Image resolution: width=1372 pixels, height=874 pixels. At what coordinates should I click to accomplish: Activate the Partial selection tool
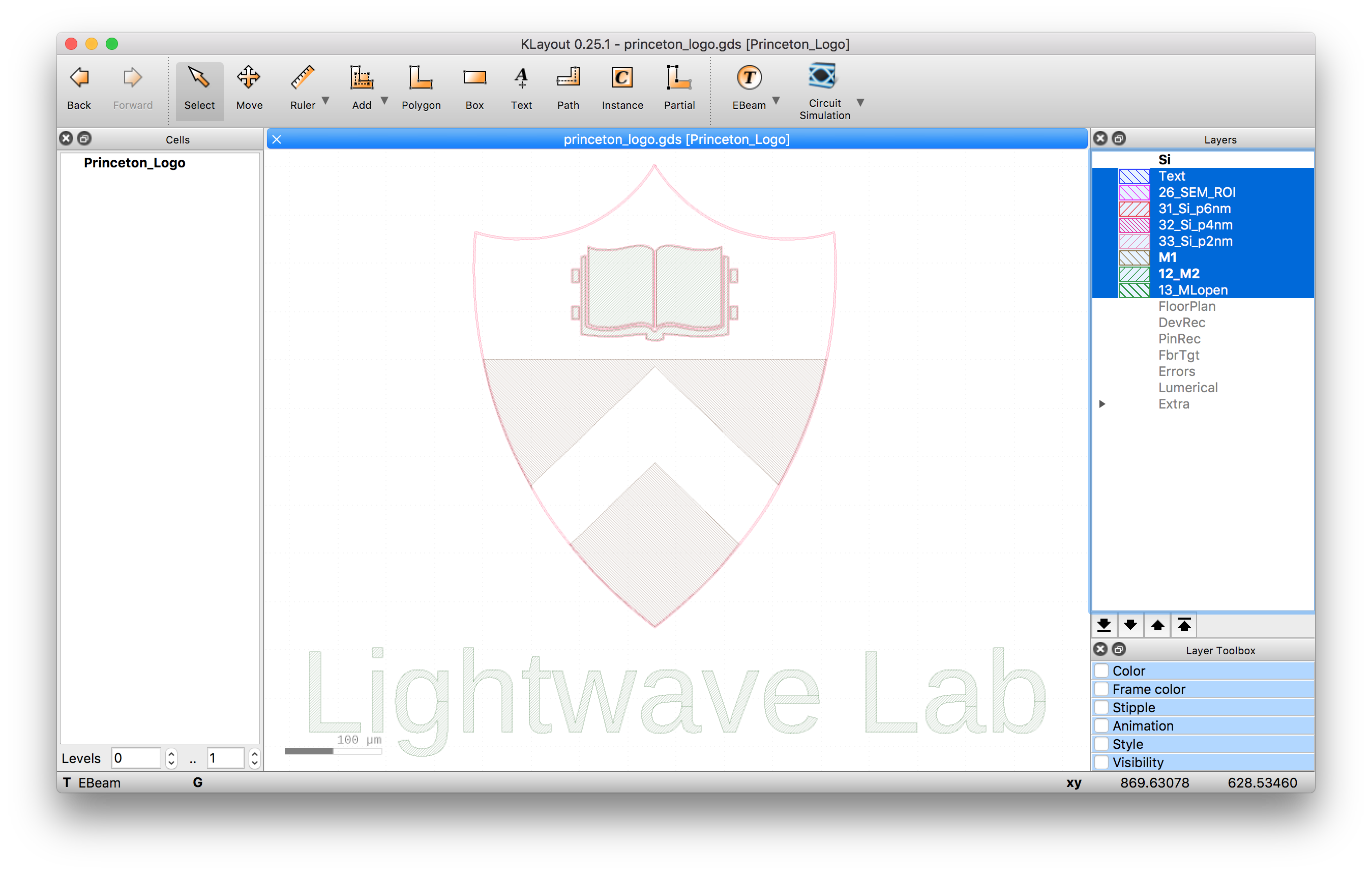click(x=679, y=89)
